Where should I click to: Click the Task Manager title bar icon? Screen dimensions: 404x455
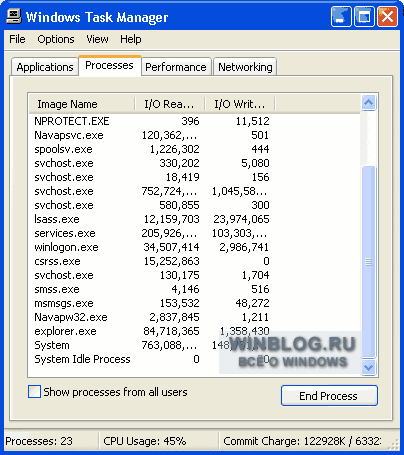(x=14, y=16)
